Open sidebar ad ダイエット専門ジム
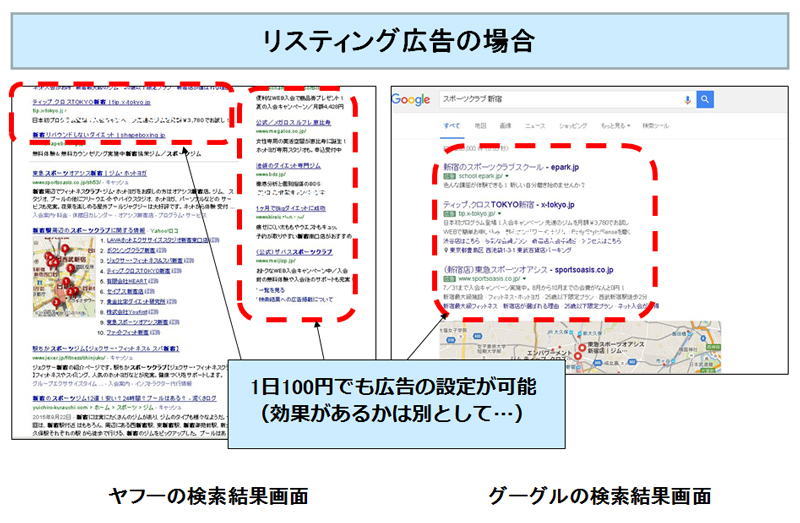The width and height of the screenshot is (800, 523). [x=288, y=166]
